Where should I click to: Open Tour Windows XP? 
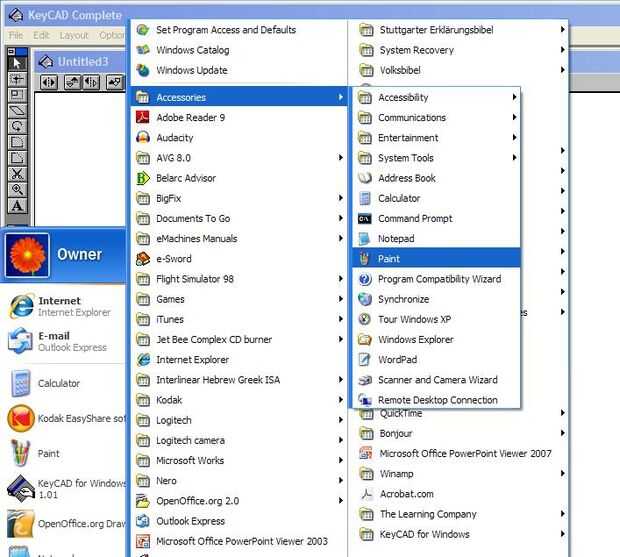coord(436,319)
